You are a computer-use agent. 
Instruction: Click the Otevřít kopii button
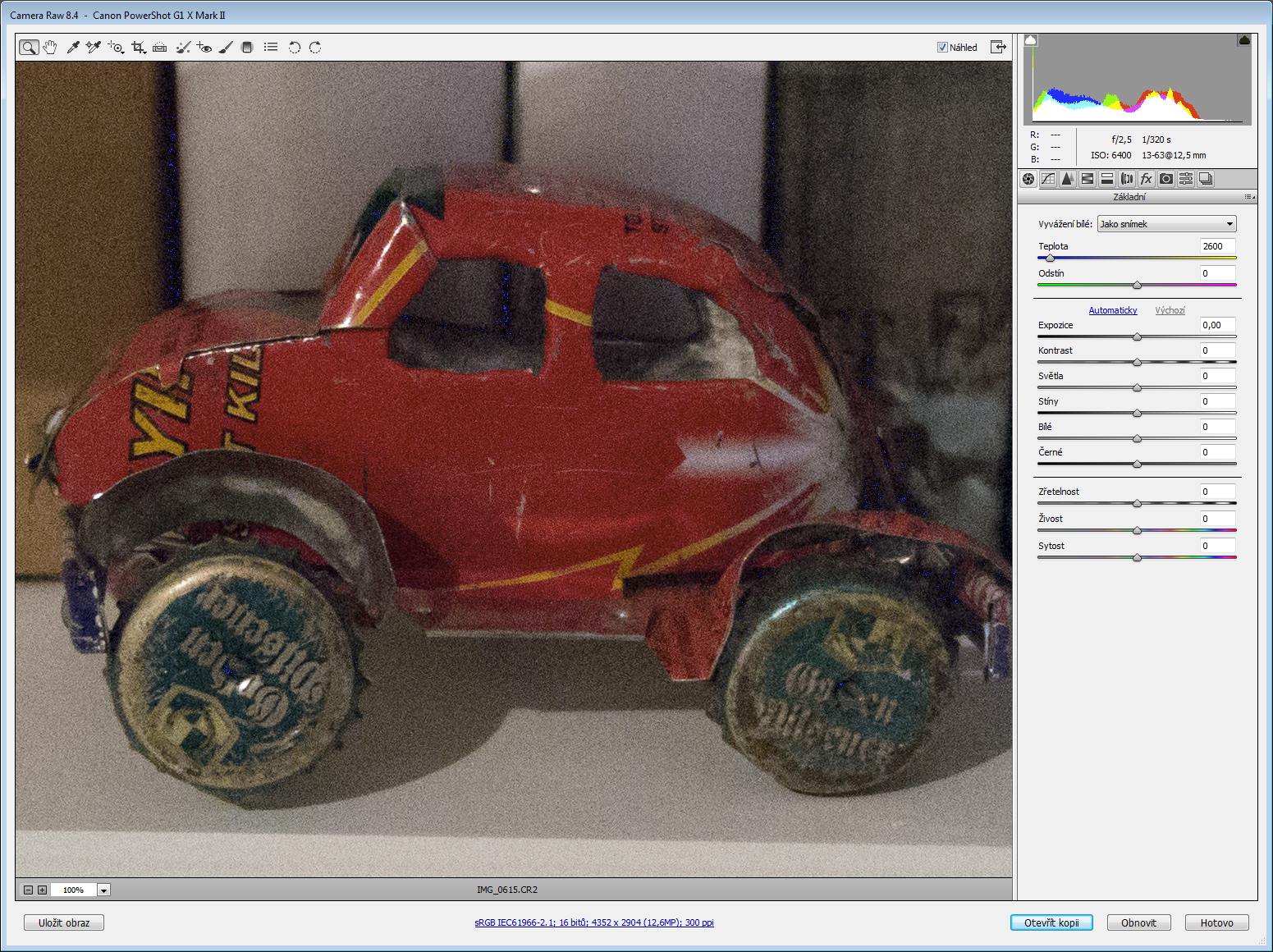tap(1051, 922)
